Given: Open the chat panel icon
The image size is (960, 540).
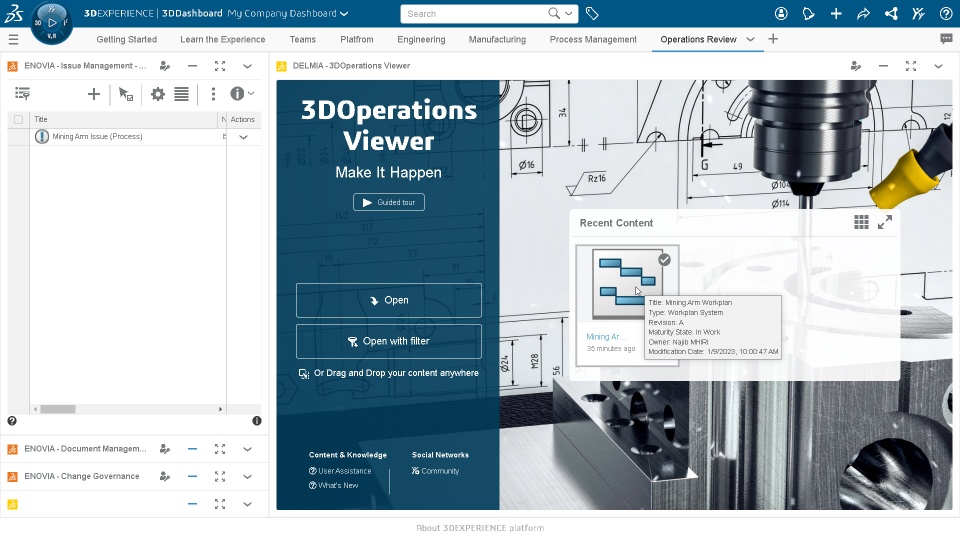Looking at the screenshot, I should pos(946,39).
